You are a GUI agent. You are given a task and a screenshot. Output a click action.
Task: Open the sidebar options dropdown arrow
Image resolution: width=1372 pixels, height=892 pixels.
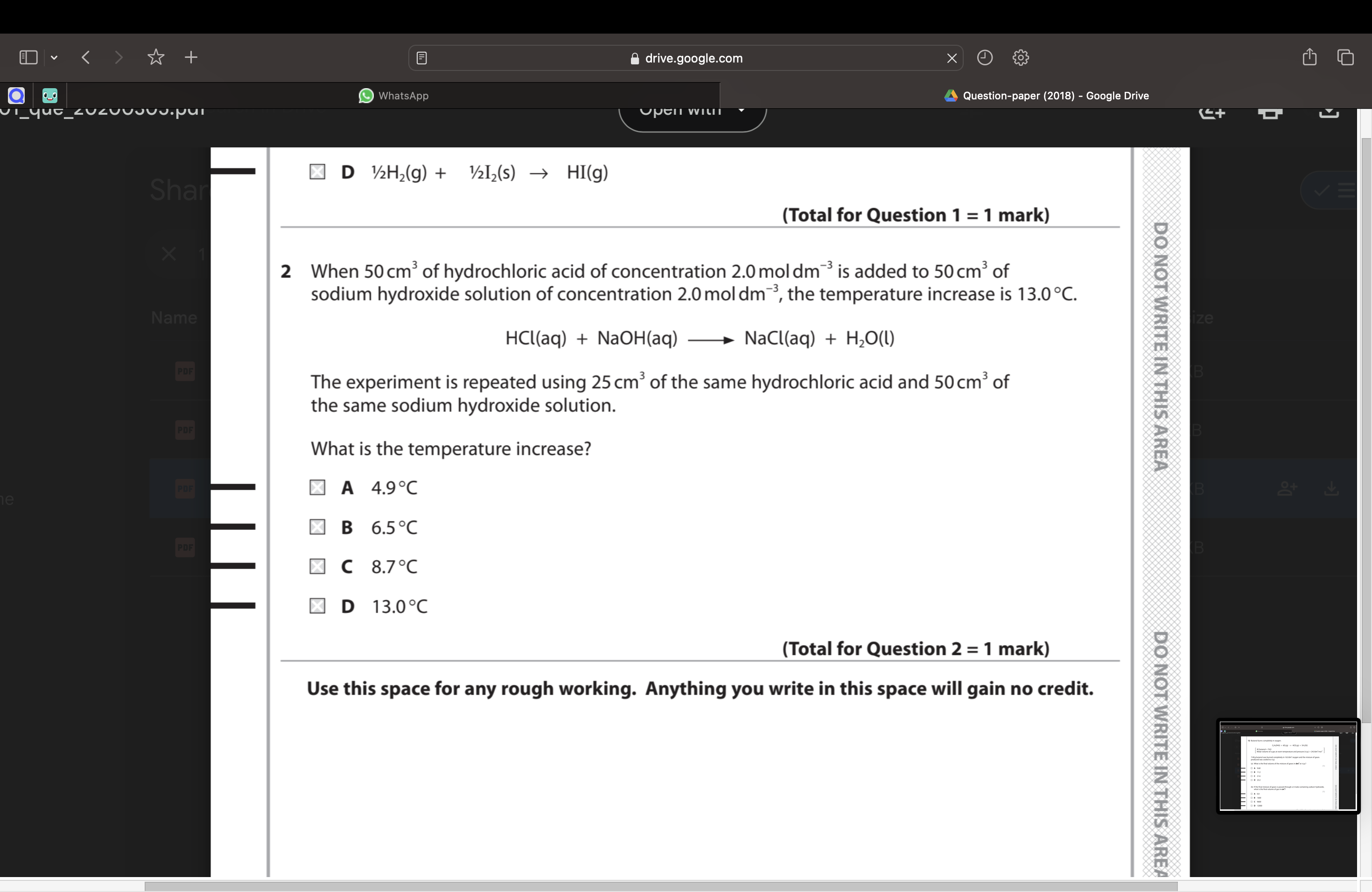[54, 58]
